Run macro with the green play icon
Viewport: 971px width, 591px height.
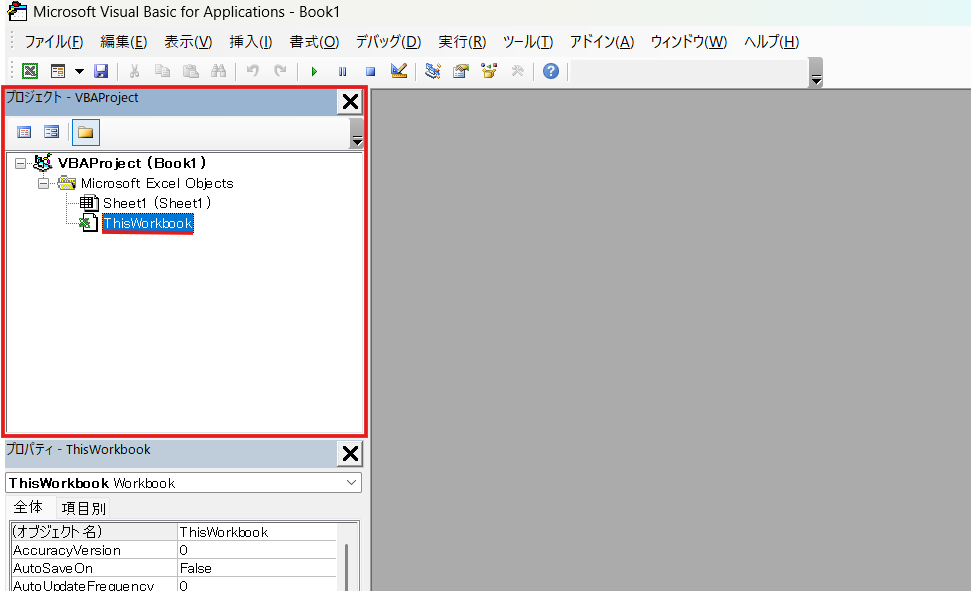[x=314, y=72]
